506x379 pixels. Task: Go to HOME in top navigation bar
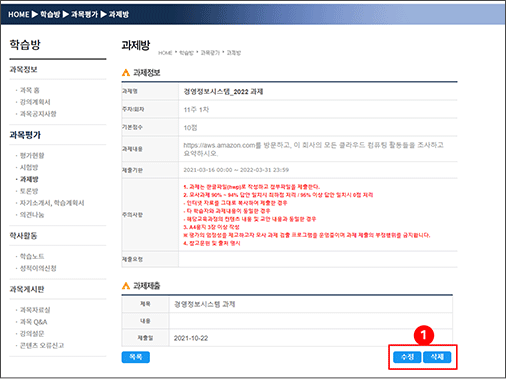point(19,14)
